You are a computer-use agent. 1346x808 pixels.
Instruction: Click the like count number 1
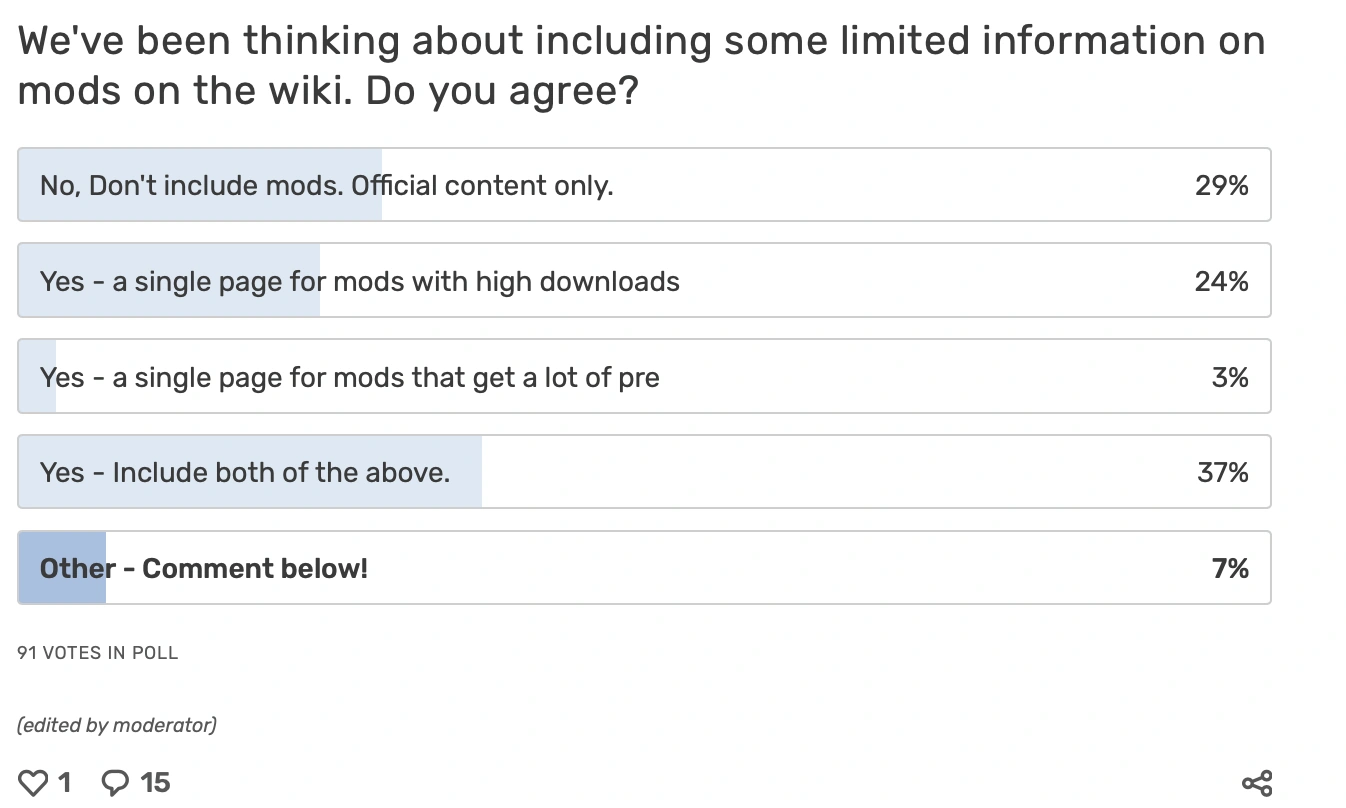pos(64,782)
